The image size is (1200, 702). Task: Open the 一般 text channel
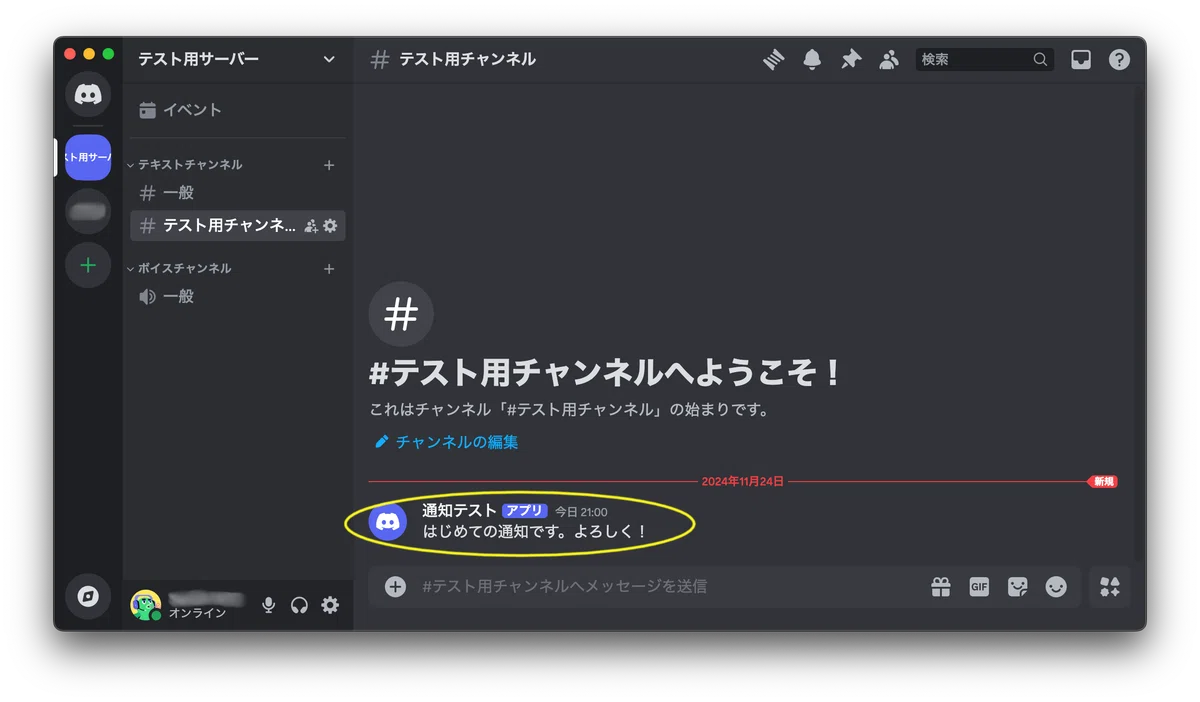tap(237, 193)
